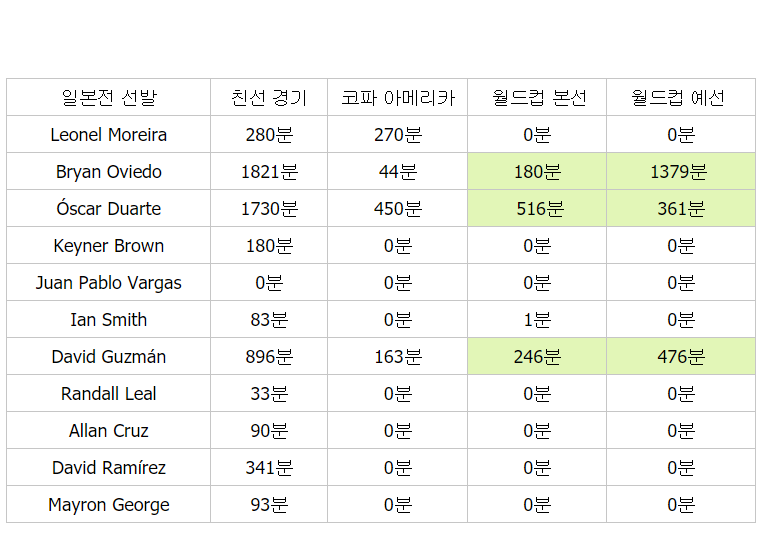Image resolution: width=761 pixels, height=541 pixels.
Task: Click the highlighted 1379분 cell
Action: pyautogui.click(x=680, y=172)
